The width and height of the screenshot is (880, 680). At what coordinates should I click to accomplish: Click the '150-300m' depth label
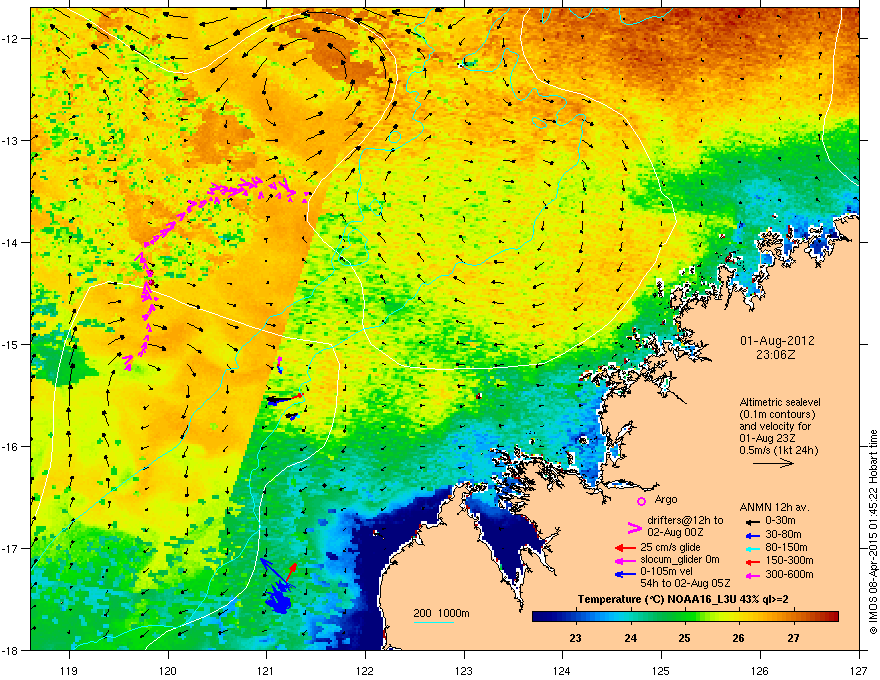(x=790, y=560)
